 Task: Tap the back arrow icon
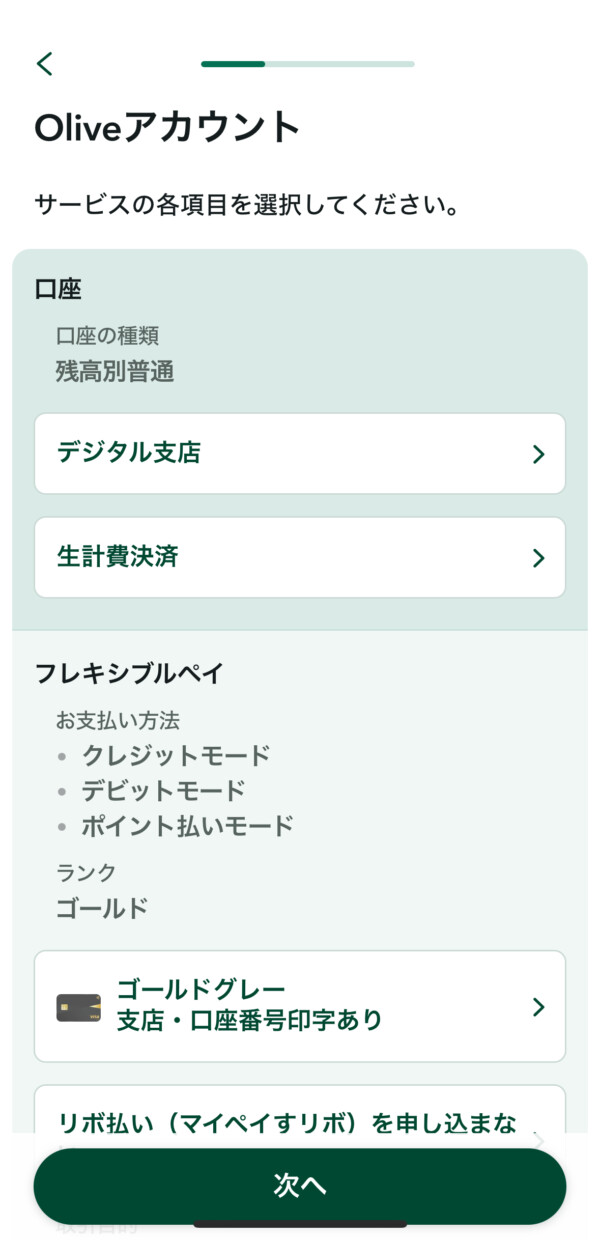[x=44, y=64]
